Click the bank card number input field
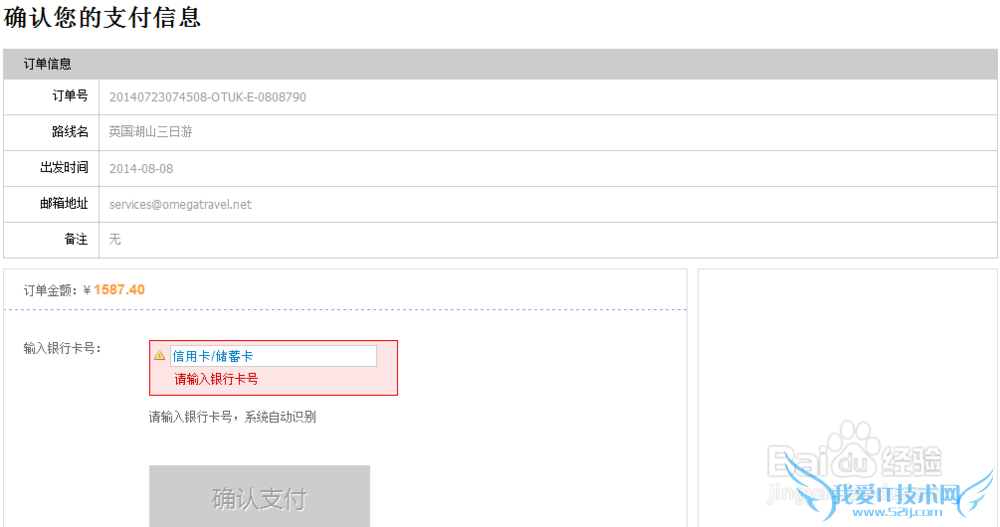 [273, 356]
